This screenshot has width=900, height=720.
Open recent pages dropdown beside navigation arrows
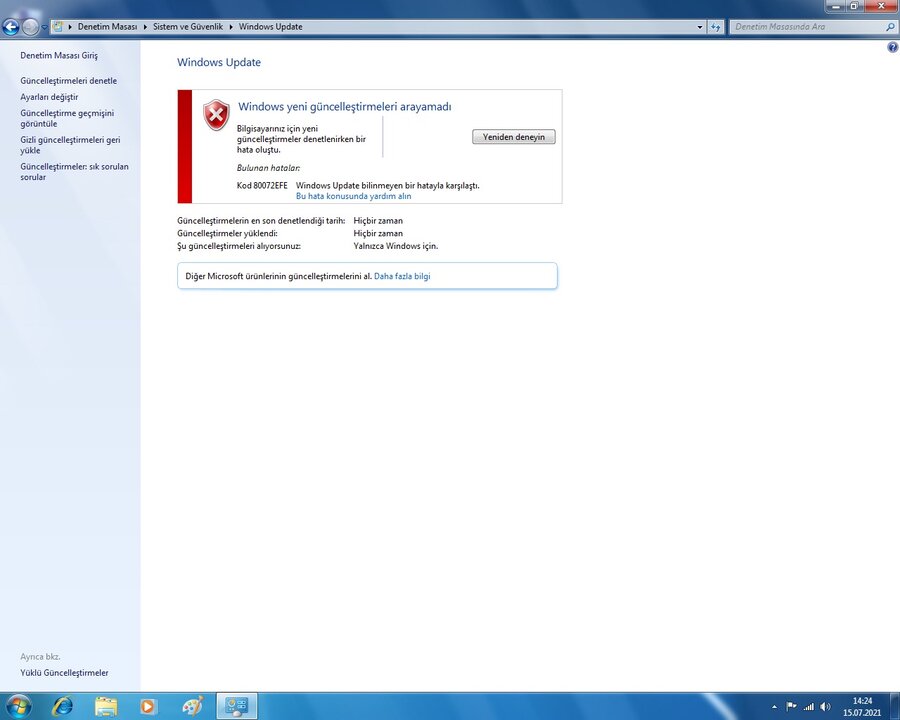click(44, 27)
